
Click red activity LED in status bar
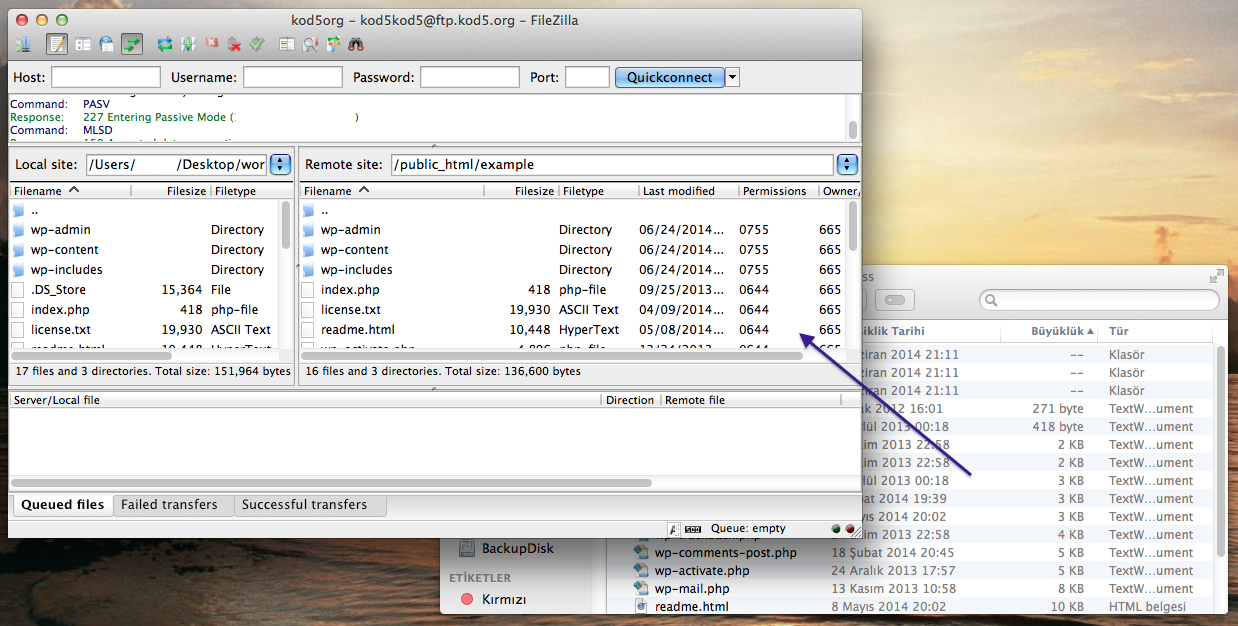coord(850,529)
